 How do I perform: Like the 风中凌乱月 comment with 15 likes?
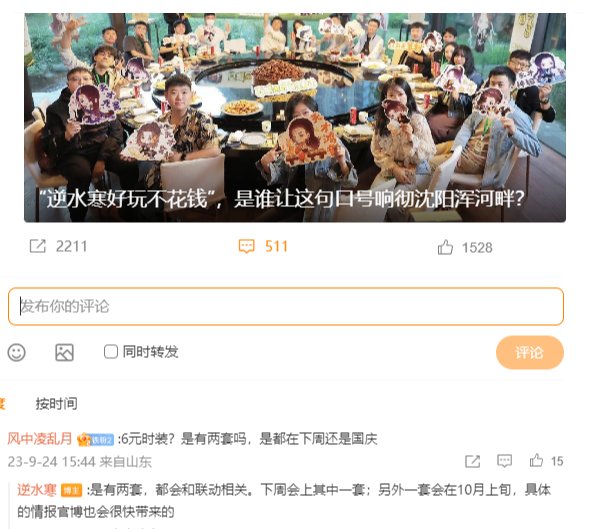tap(536, 461)
